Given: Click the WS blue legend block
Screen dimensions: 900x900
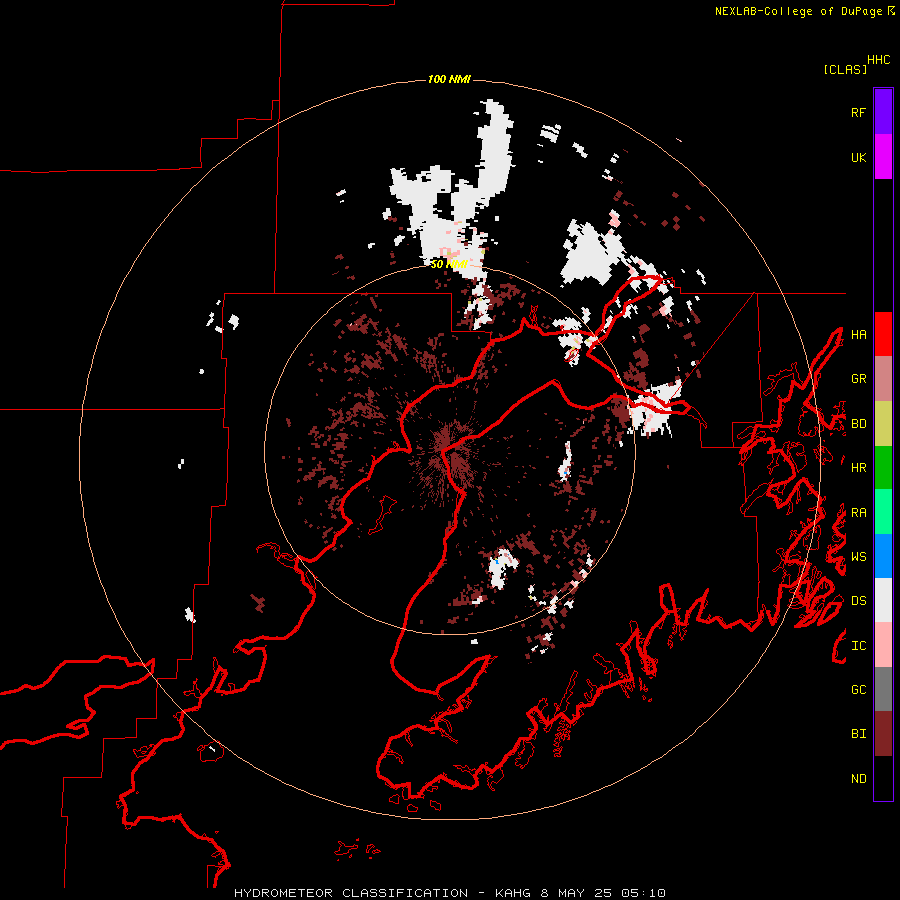Looking at the screenshot, I should (883, 556).
